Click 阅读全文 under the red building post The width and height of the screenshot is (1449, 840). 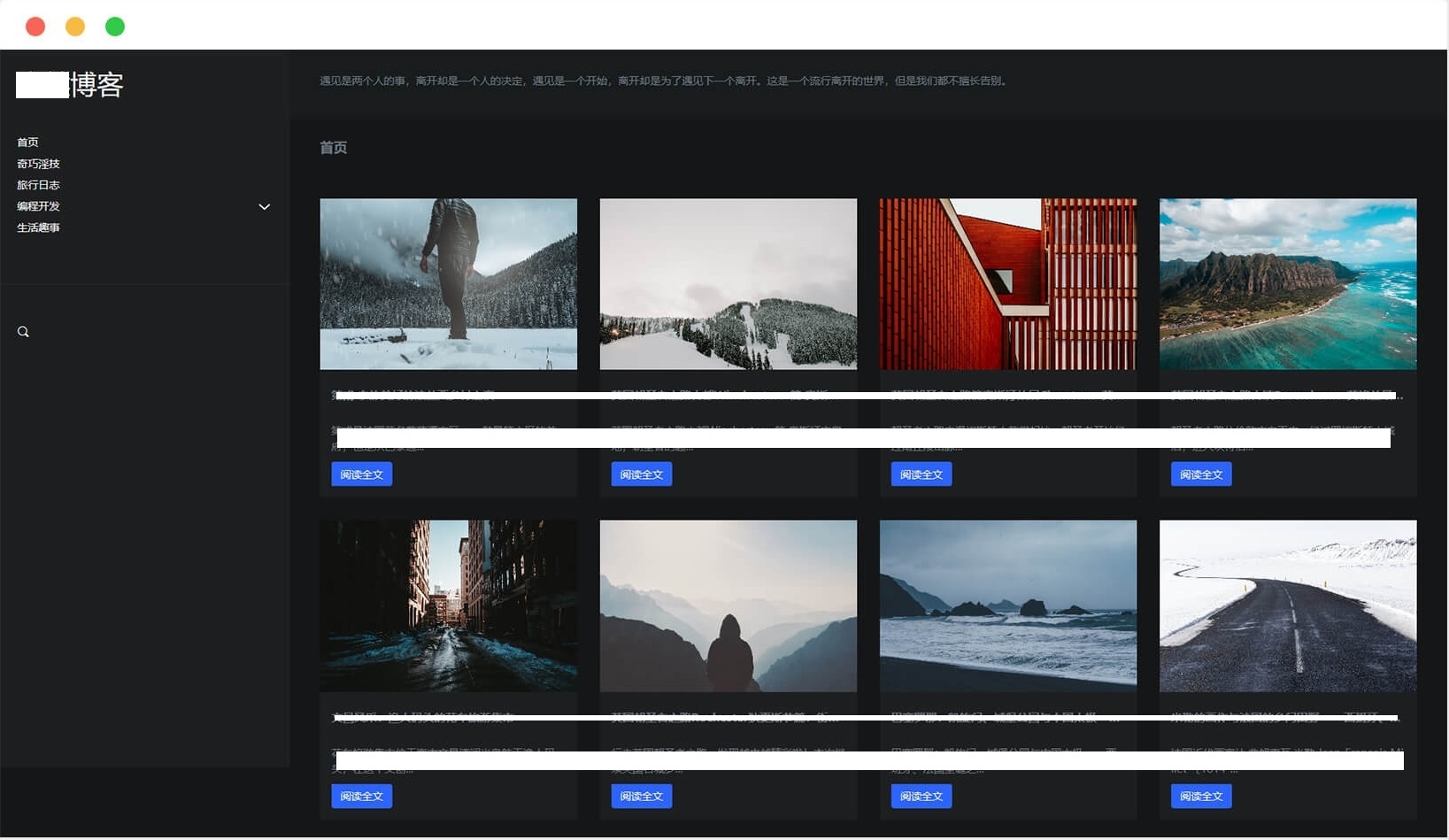tap(921, 474)
